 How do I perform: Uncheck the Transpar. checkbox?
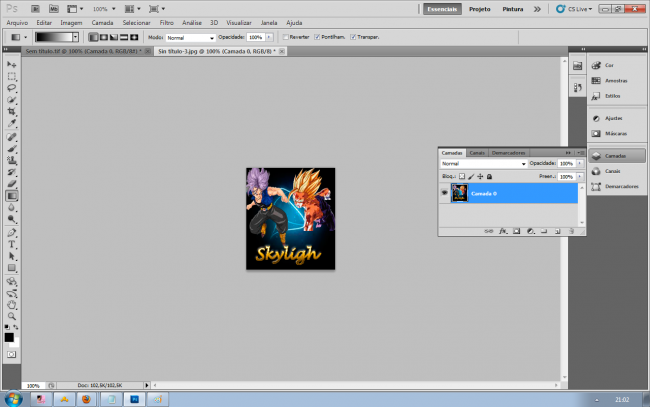(x=353, y=37)
